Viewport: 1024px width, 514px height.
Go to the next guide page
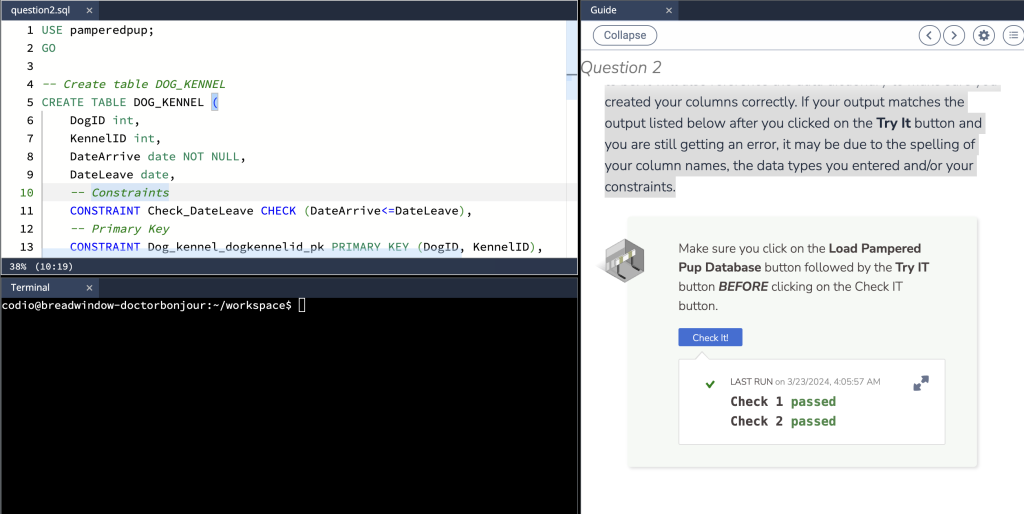pyautogui.click(x=954, y=35)
